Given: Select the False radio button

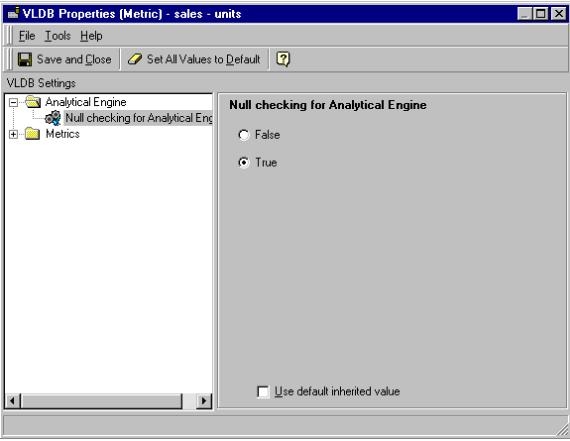Looking at the screenshot, I should point(244,135).
